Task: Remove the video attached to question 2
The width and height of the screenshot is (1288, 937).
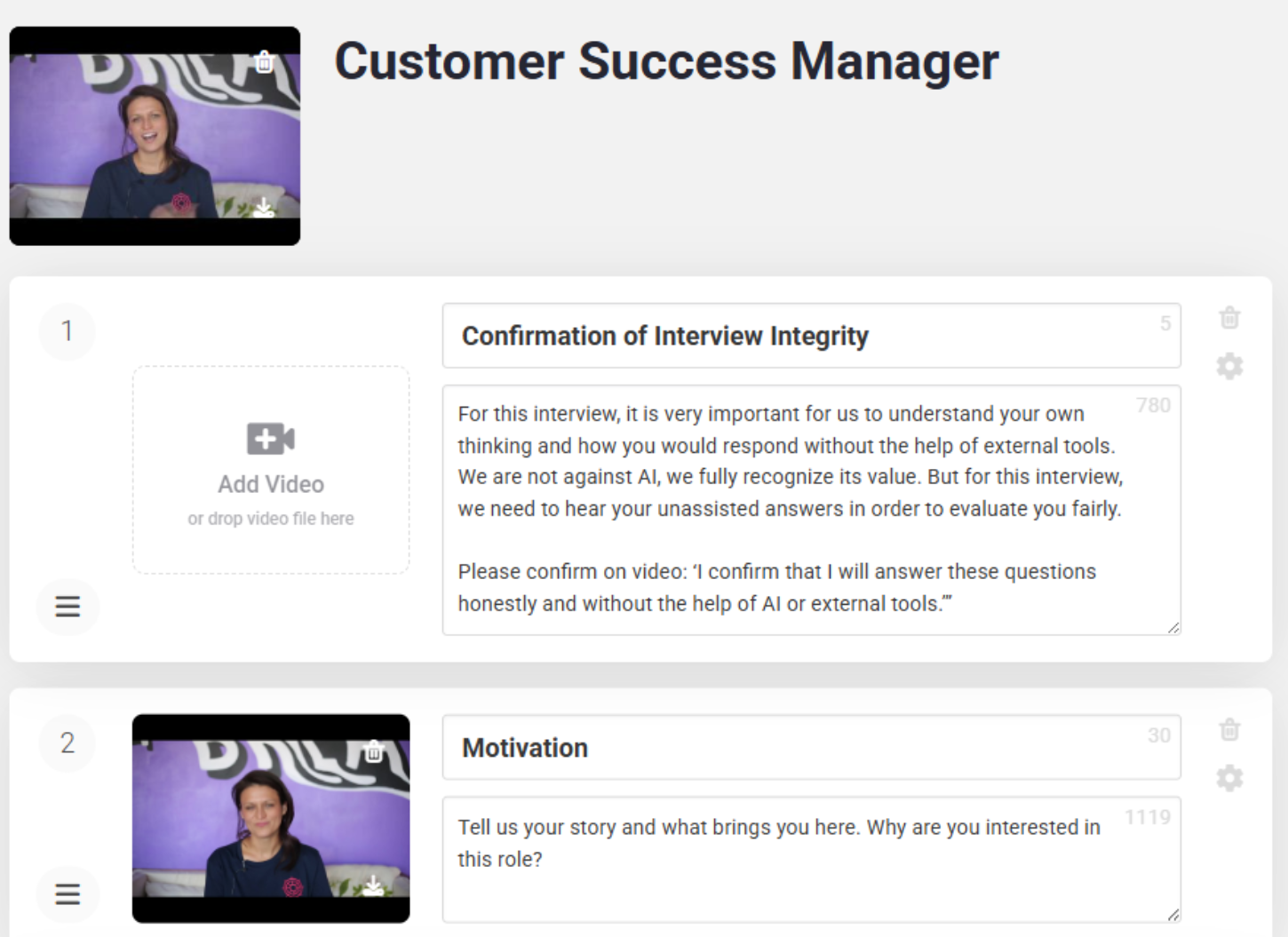Action: click(x=374, y=751)
